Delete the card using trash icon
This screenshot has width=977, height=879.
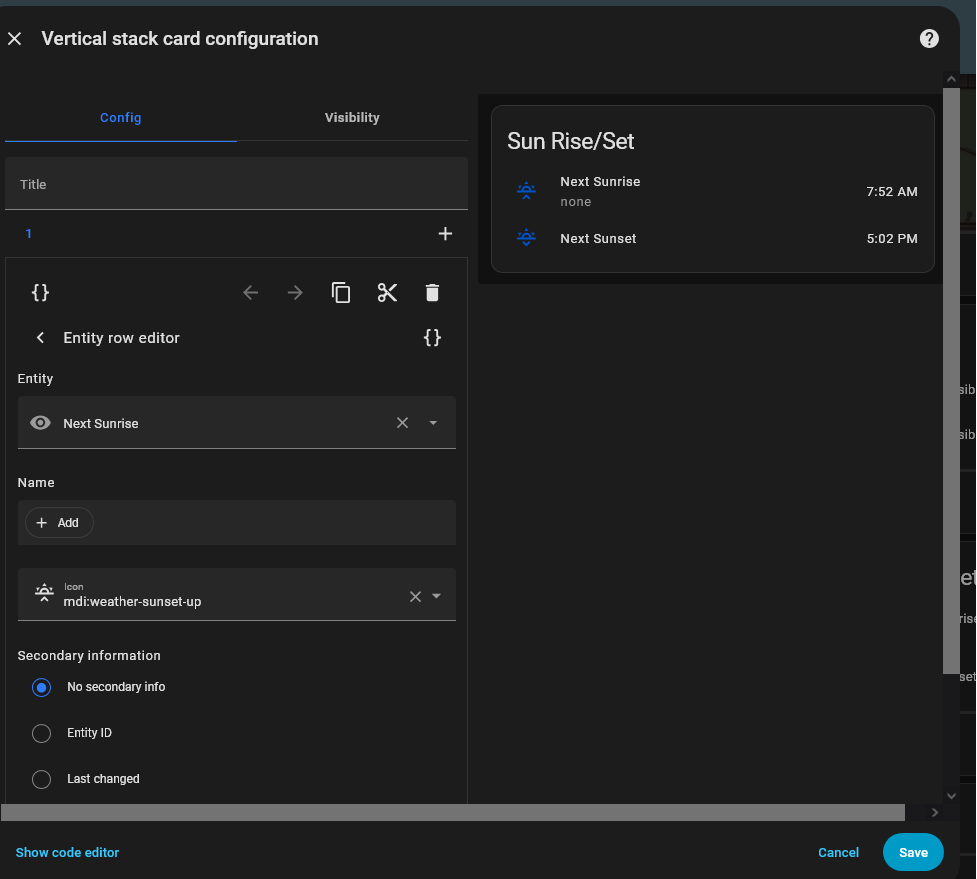[x=432, y=293]
